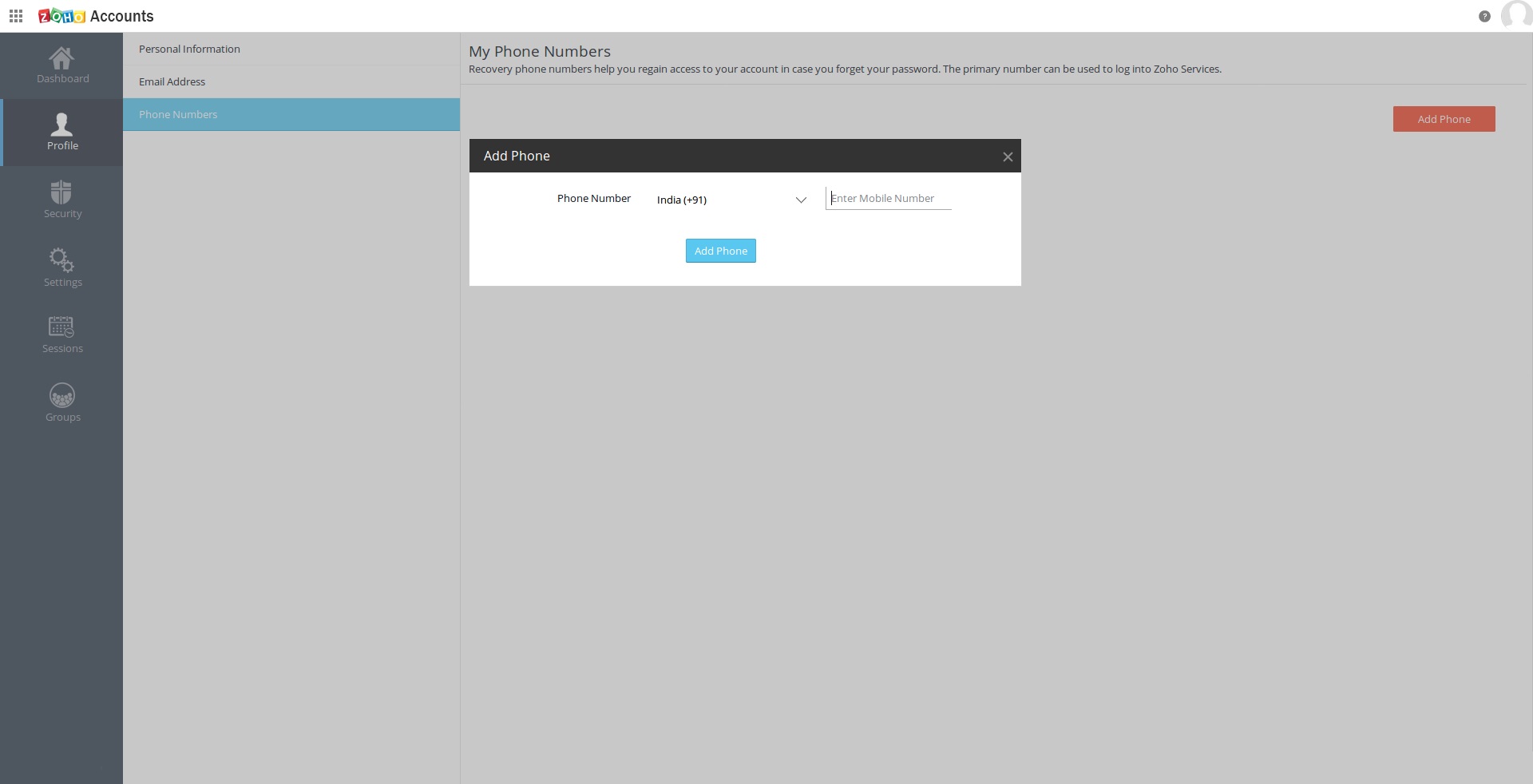The image size is (1533, 784).
Task: Open the Security shield section
Action: (x=62, y=200)
